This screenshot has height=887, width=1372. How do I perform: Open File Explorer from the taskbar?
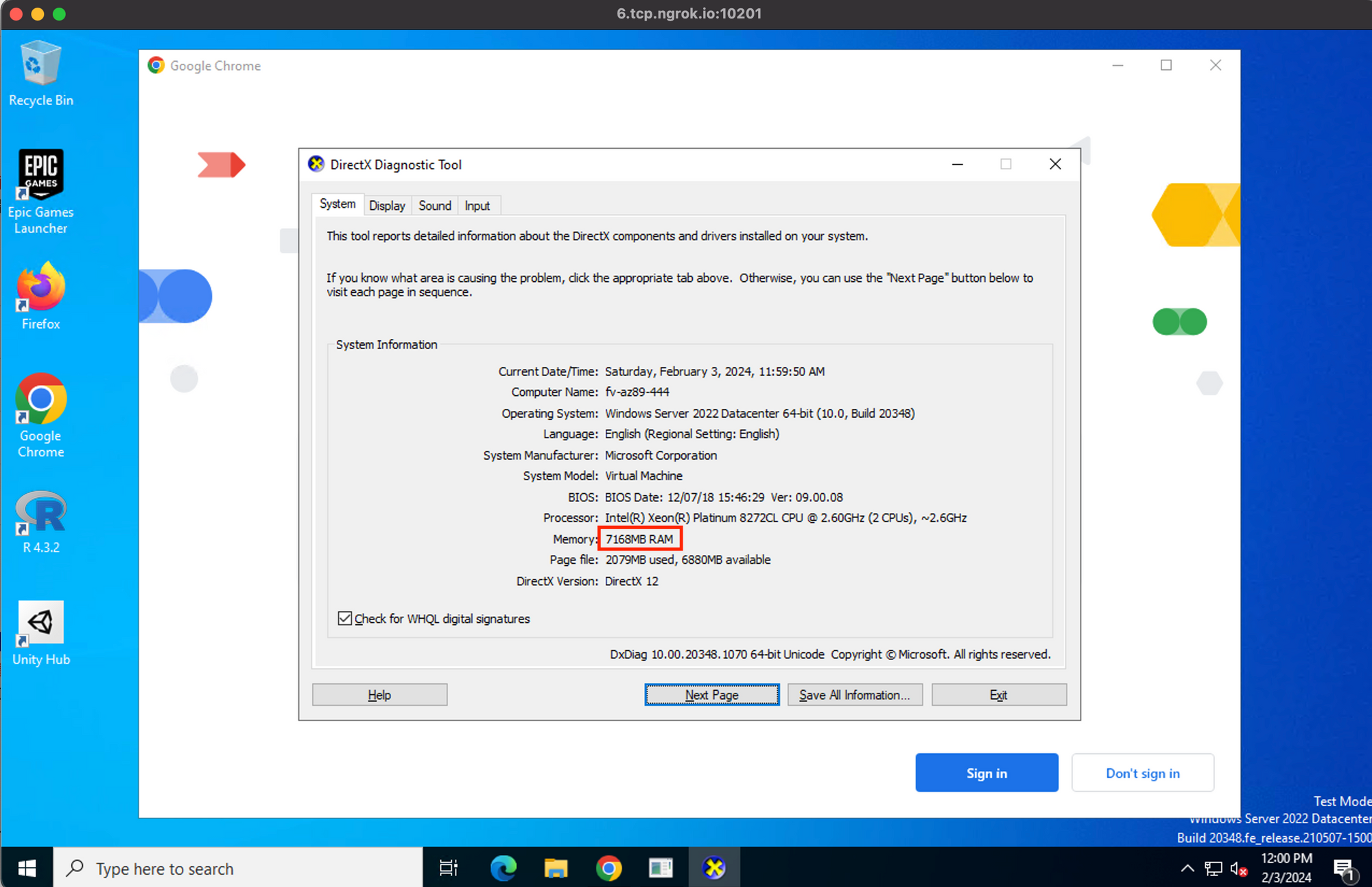pos(556,868)
